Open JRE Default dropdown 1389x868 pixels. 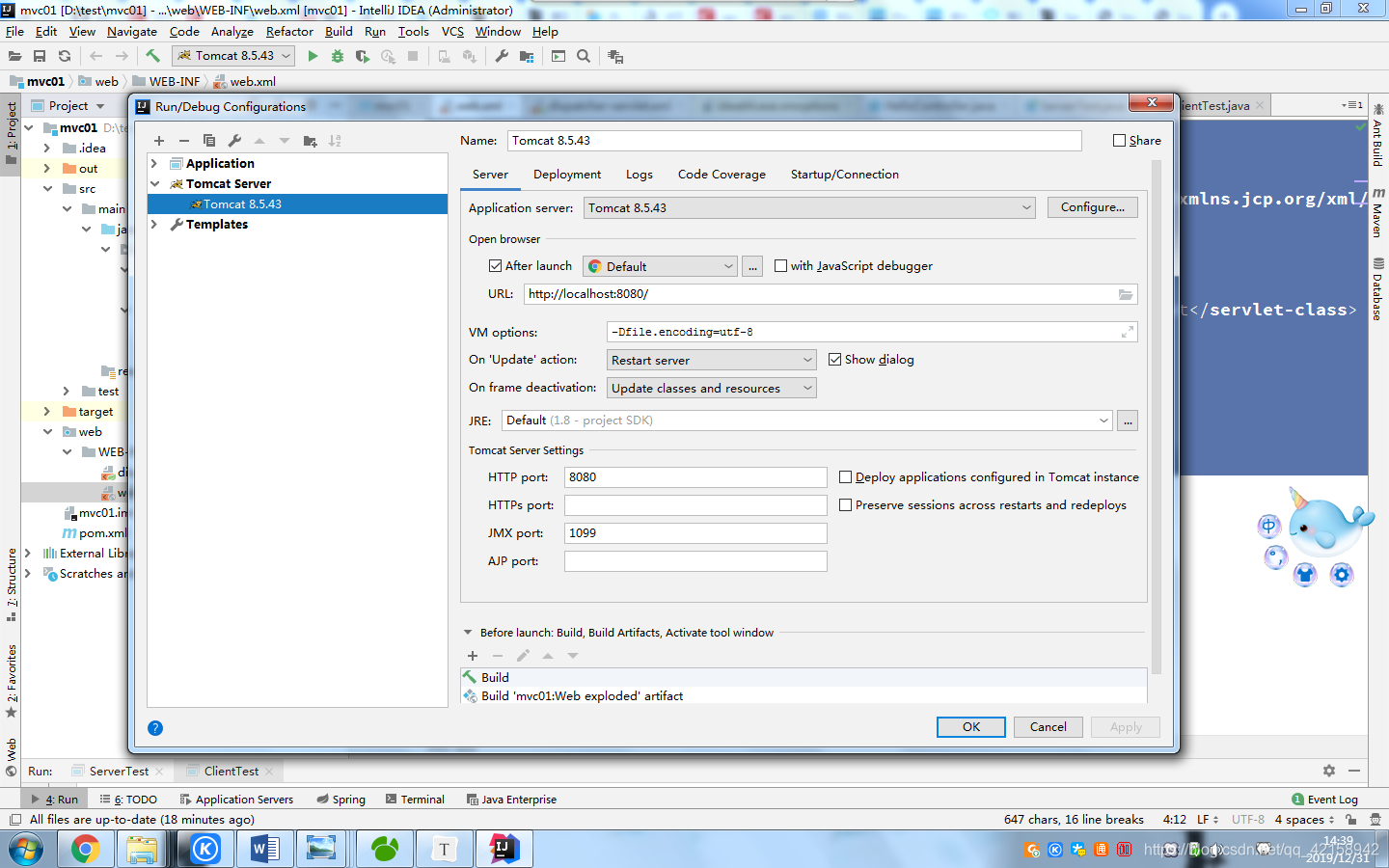click(807, 420)
